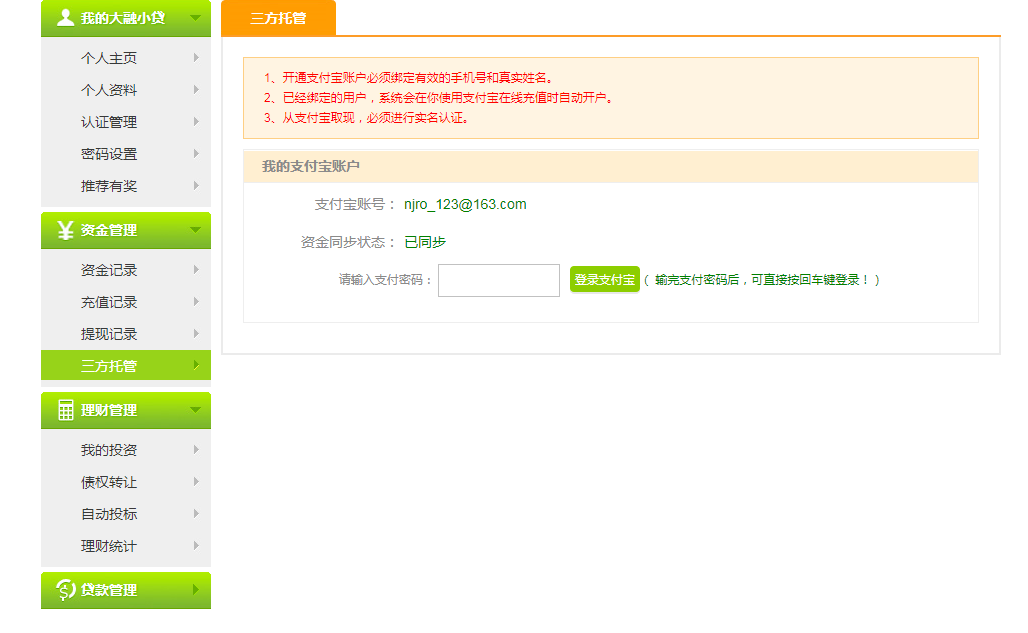Open the 个人主页 menu item
The height and width of the screenshot is (633, 1028).
point(109,58)
